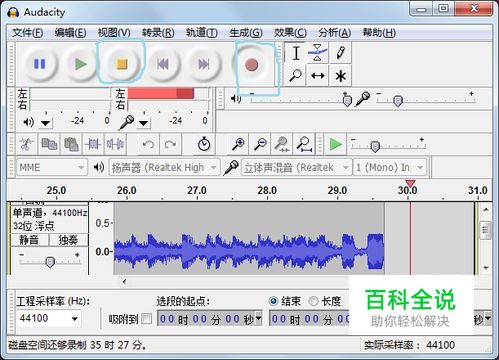Screen dimensions: 499x360
Task: Open the 效果(C) menu
Action: click(290, 33)
